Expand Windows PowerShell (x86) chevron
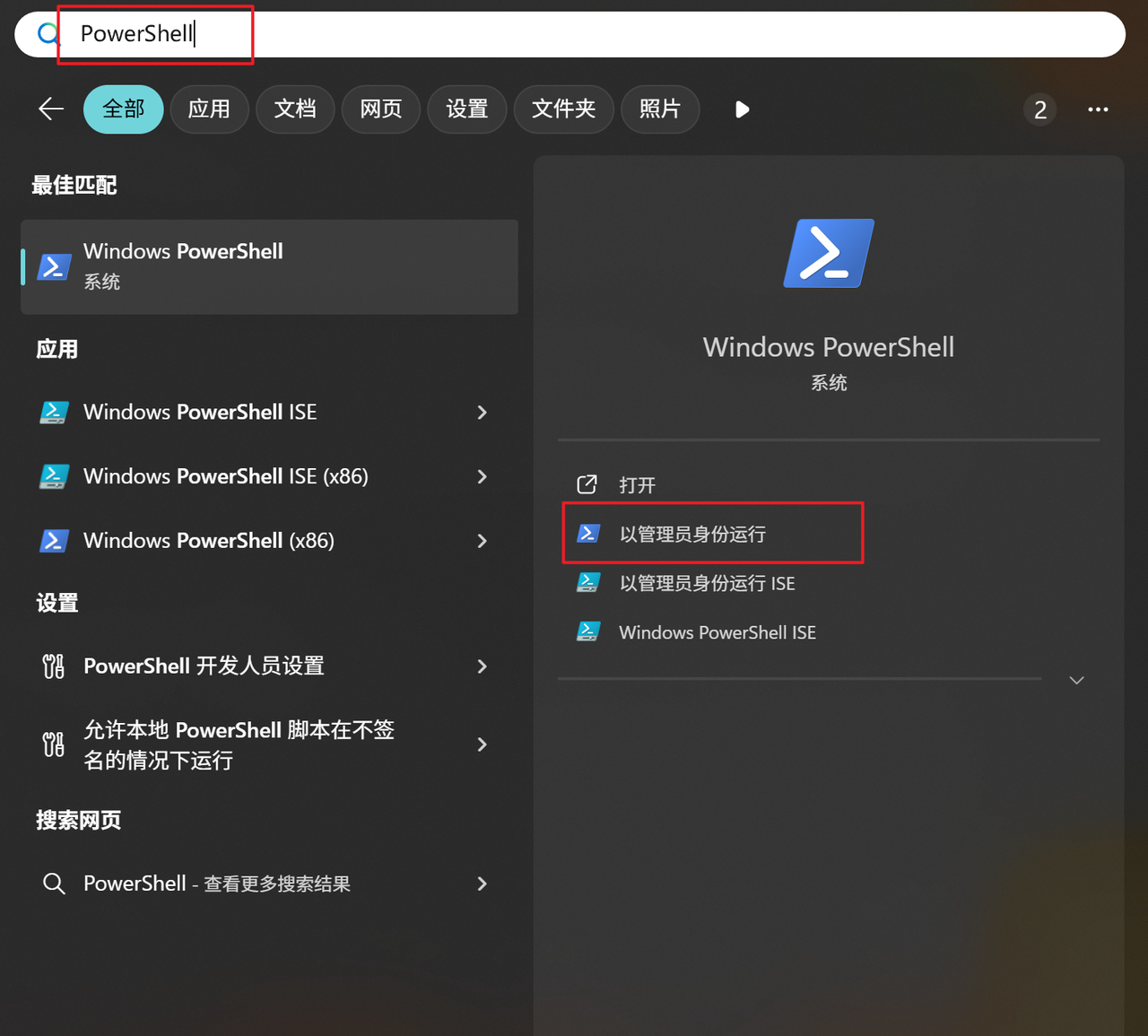This screenshot has width=1148, height=1036. [x=482, y=541]
